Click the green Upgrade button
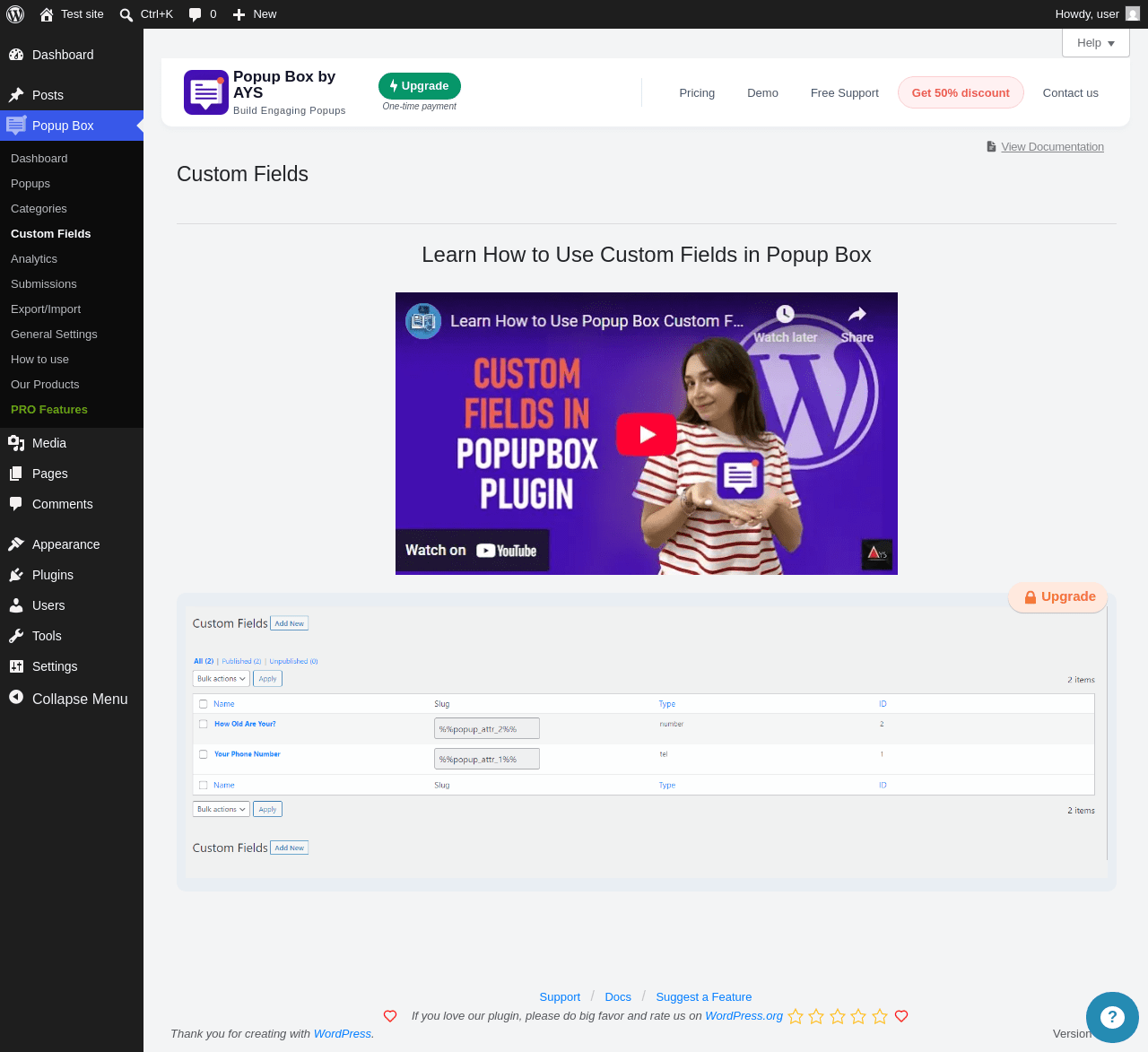This screenshot has width=1148, height=1052. click(420, 86)
